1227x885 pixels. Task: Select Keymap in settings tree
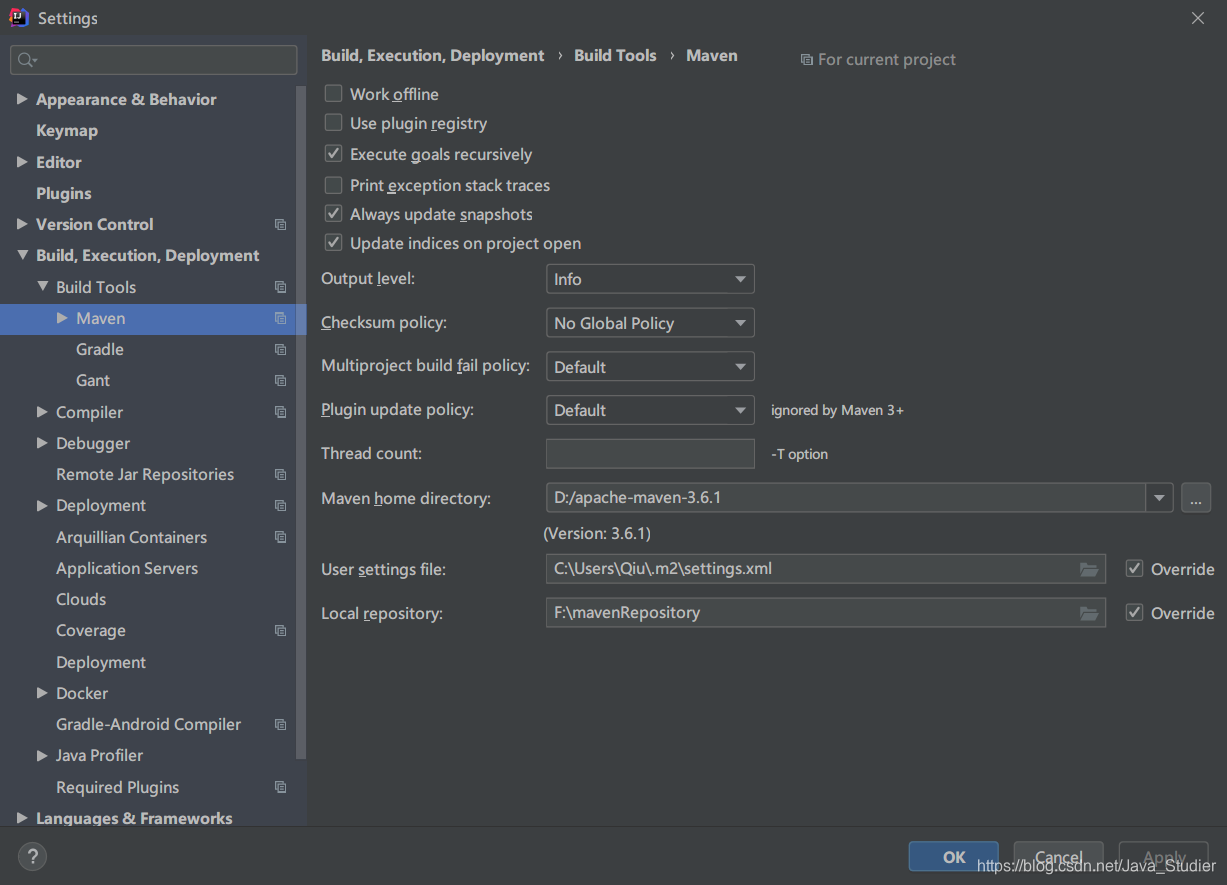tap(67, 130)
